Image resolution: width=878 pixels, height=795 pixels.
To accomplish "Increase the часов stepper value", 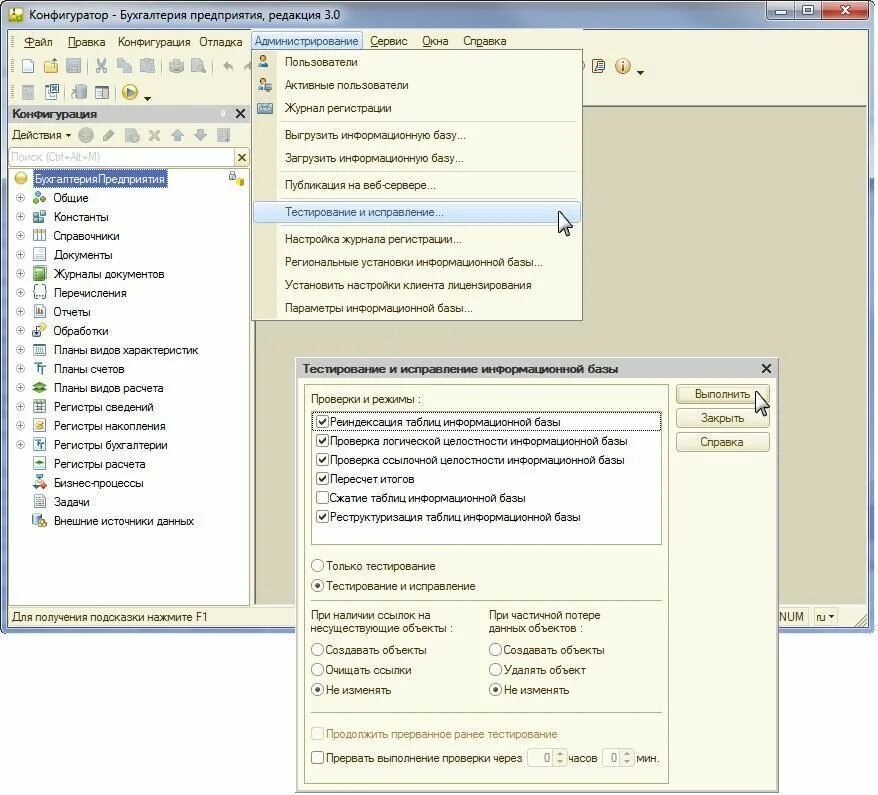I will tap(560, 754).
